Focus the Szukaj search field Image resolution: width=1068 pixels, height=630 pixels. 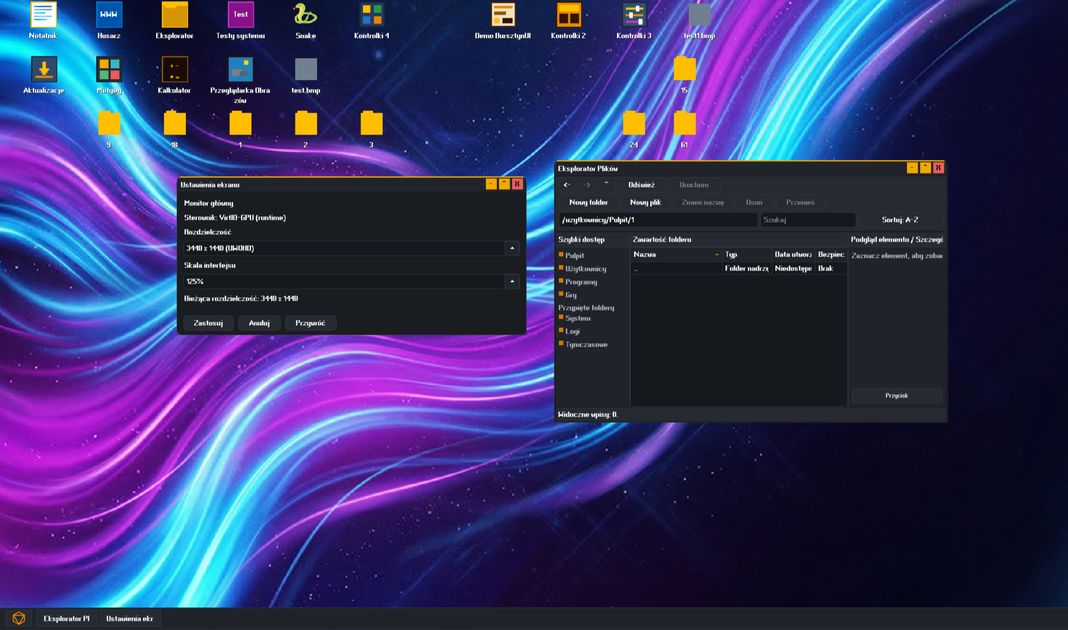(808, 220)
